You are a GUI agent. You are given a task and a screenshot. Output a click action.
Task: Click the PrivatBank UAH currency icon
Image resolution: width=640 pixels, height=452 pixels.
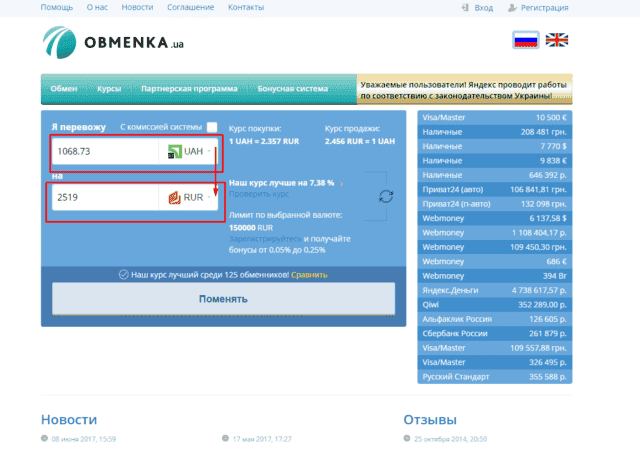coord(174,151)
